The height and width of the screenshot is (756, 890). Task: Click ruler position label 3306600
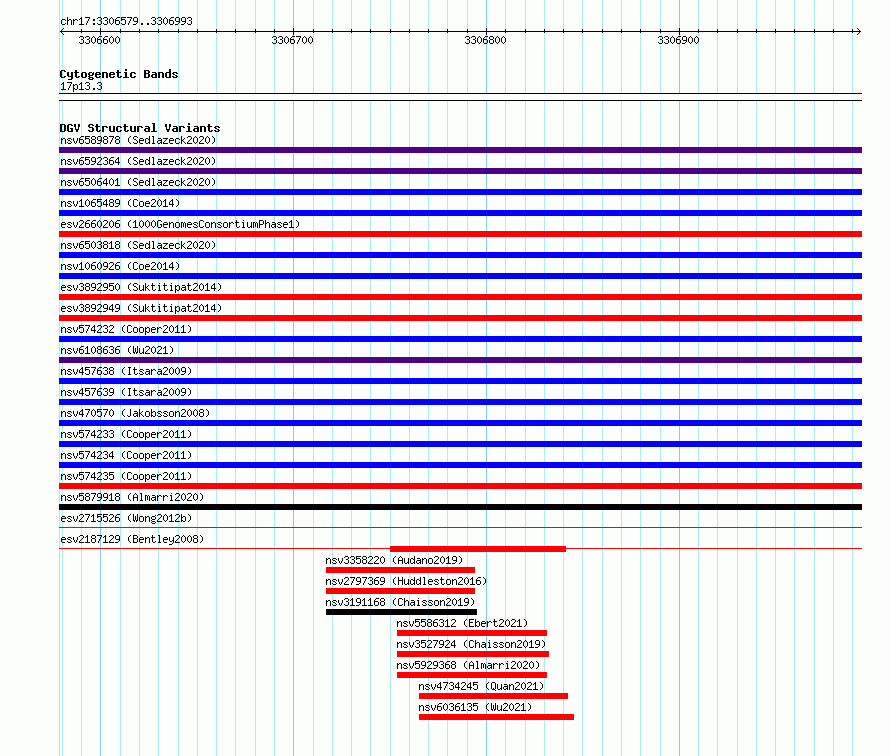click(99, 40)
